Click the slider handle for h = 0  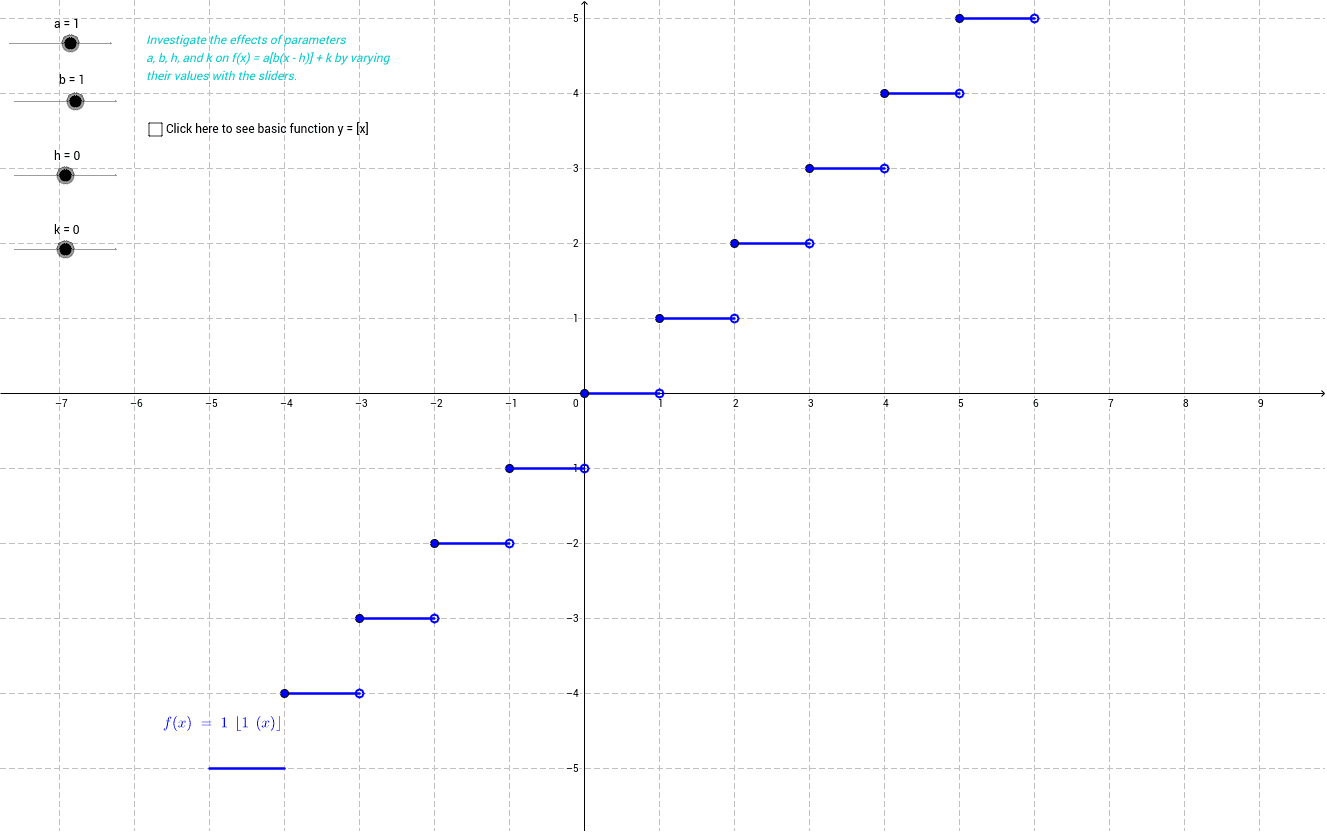[x=65, y=175]
